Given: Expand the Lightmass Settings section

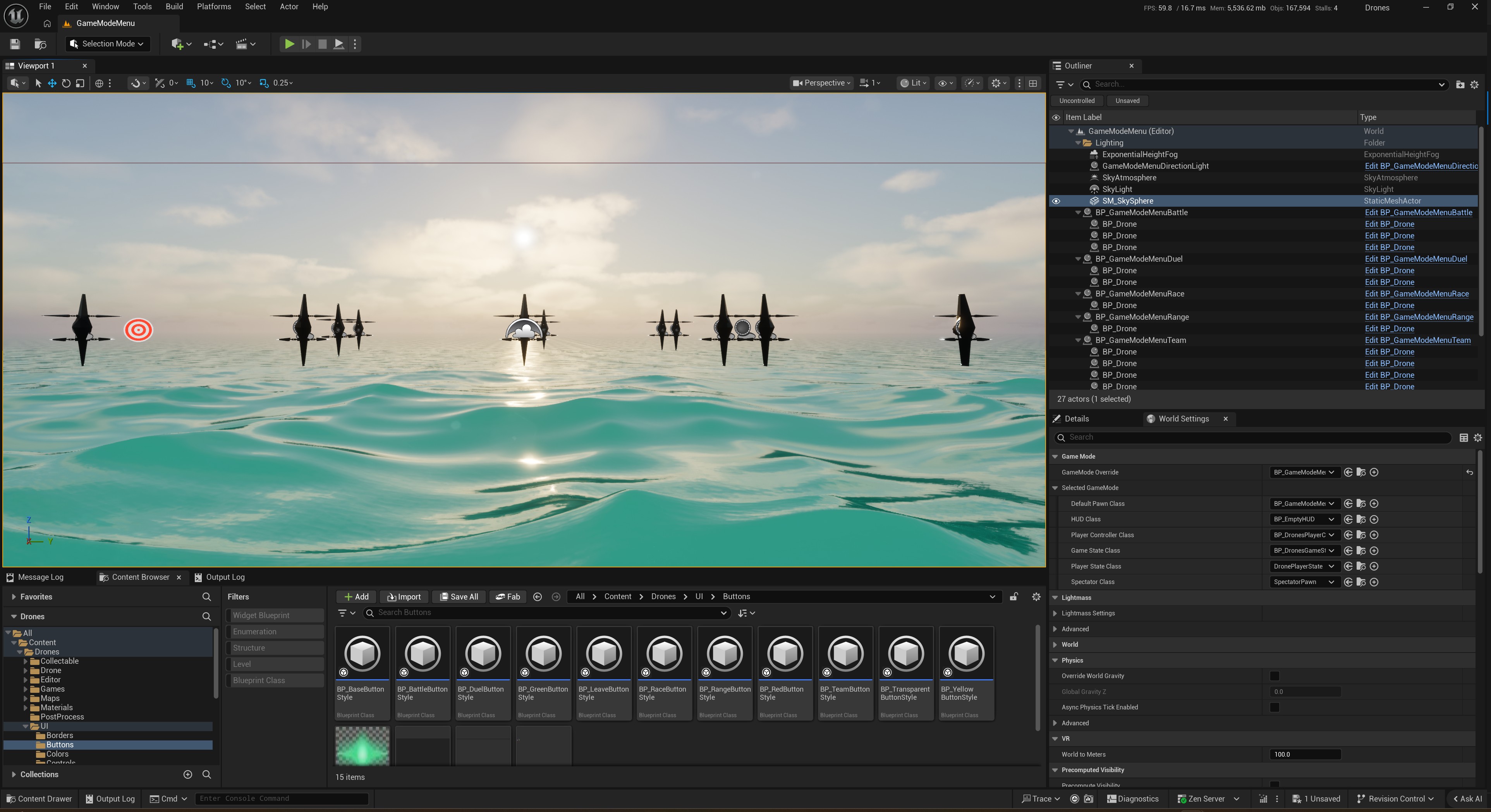Looking at the screenshot, I should click(1055, 613).
